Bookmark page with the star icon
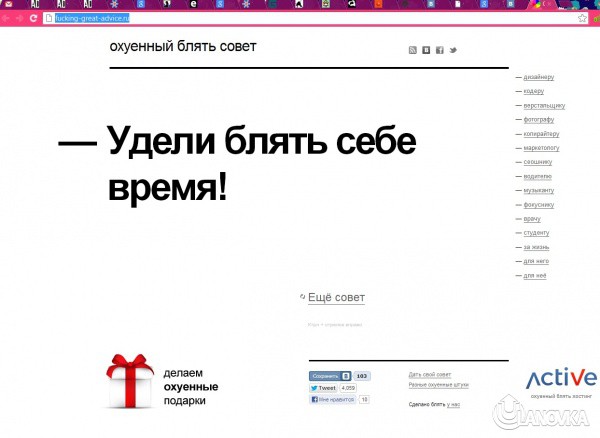The height and width of the screenshot is (438, 600). [582, 18]
